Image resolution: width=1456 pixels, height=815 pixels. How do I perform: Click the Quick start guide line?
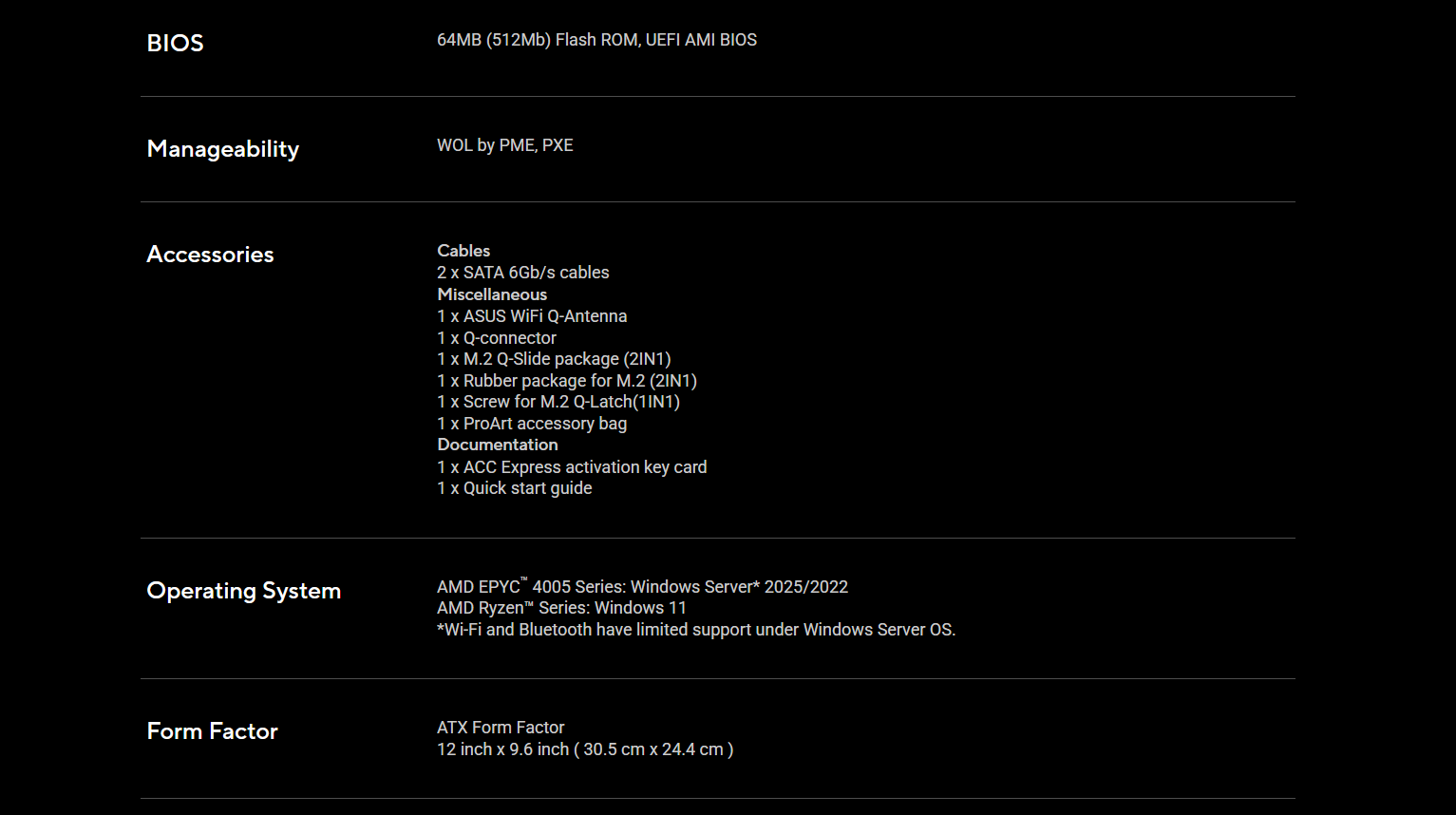[x=514, y=488]
